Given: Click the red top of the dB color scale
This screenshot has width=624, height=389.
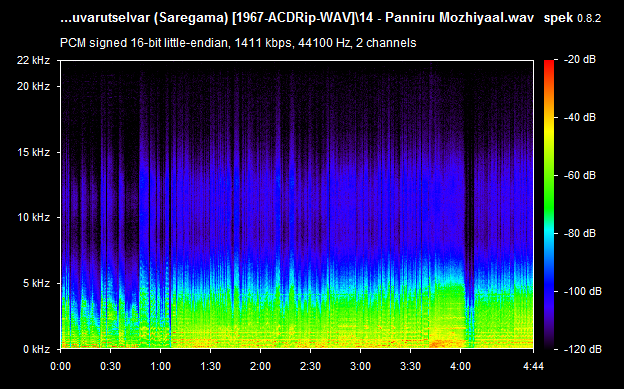Looking at the screenshot, I should 549,64.
